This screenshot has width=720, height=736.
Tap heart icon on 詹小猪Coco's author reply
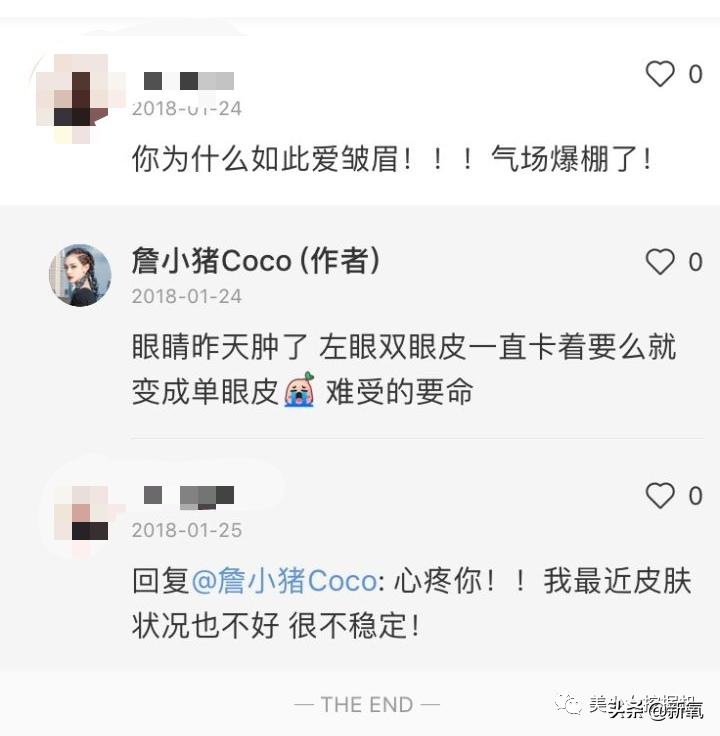(660, 262)
